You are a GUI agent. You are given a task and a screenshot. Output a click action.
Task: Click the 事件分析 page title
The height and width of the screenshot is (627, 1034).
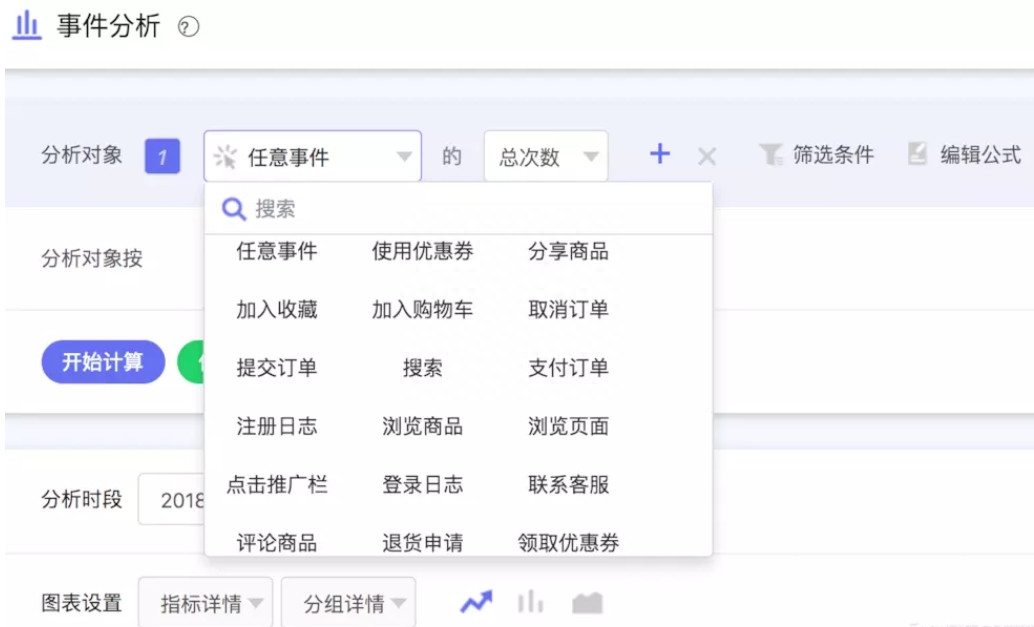[x=108, y=26]
